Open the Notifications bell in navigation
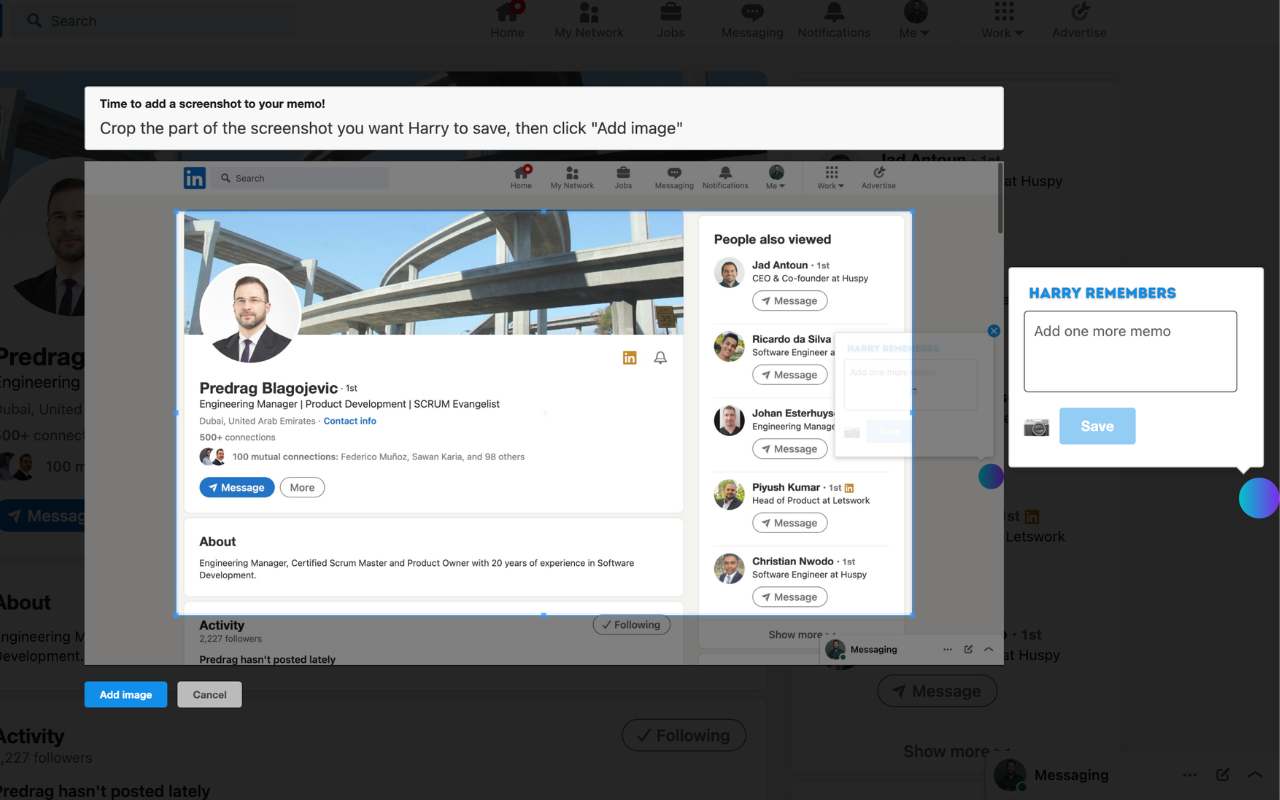 click(x=834, y=13)
